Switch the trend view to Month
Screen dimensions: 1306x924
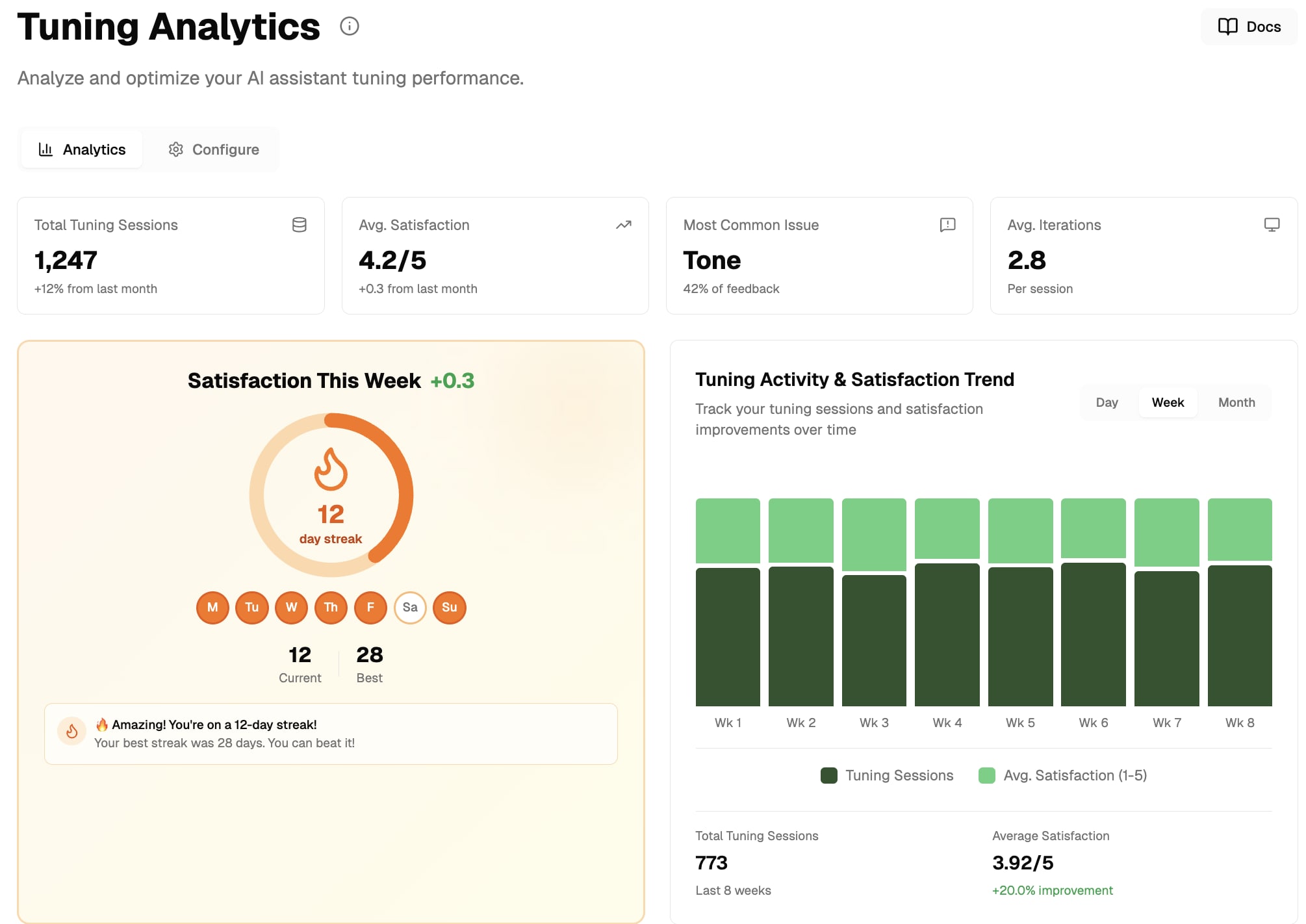click(x=1235, y=402)
